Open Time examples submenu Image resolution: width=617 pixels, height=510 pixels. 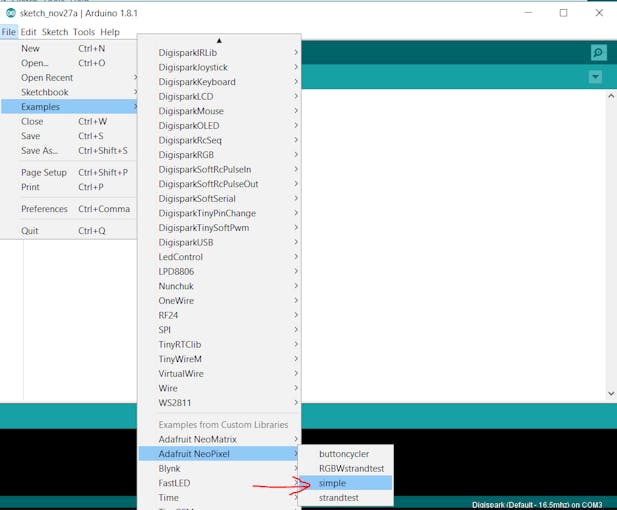219,497
